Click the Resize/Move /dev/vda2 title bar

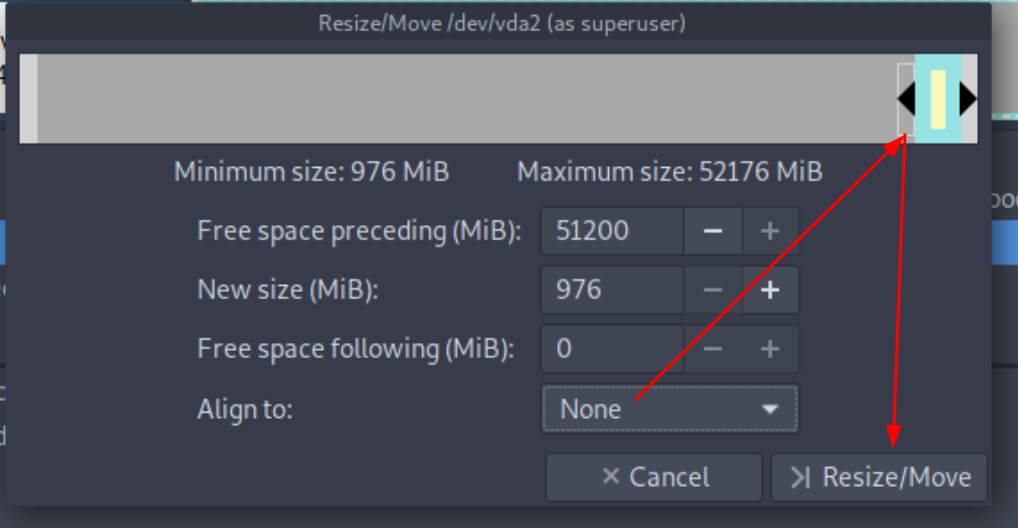click(501, 23)
